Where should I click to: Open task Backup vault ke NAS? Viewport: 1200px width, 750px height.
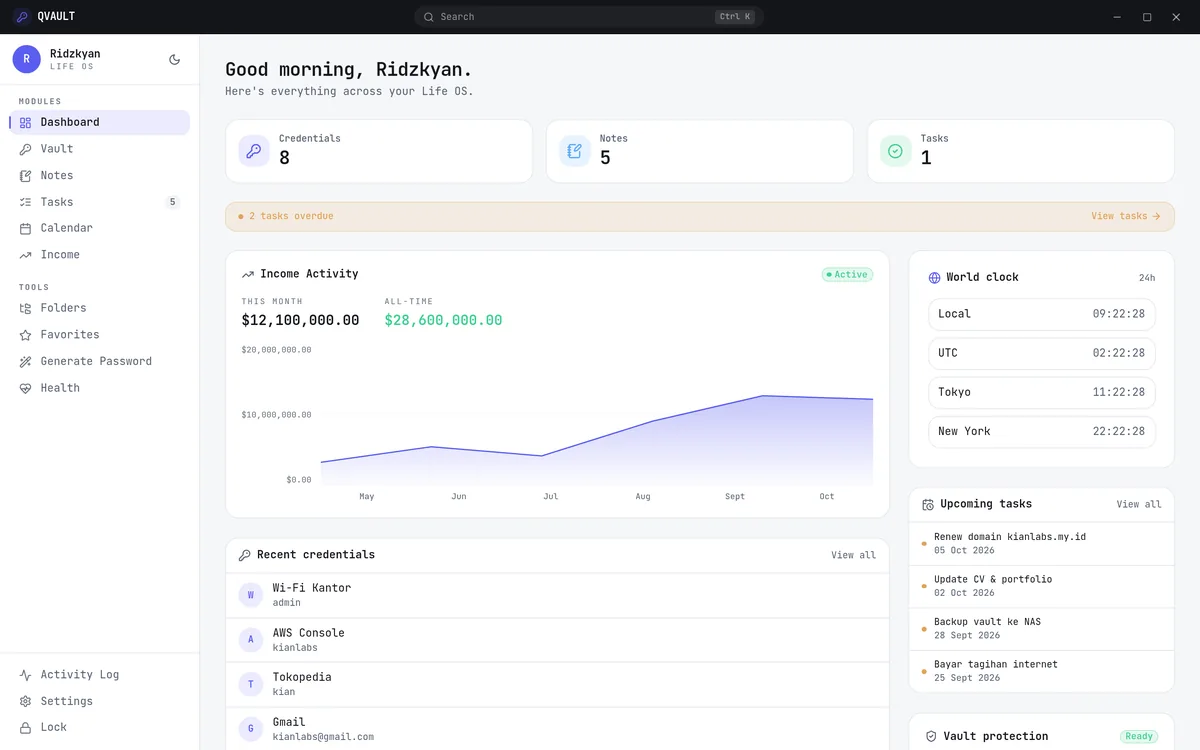tap(1041, 629)
